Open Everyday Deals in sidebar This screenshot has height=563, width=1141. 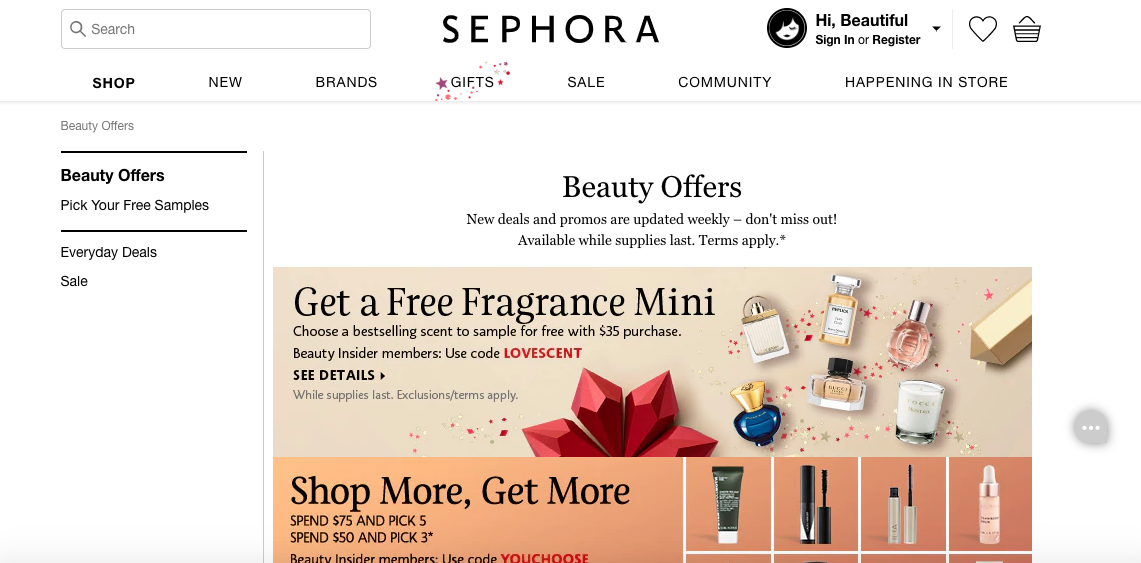(108, 252)
